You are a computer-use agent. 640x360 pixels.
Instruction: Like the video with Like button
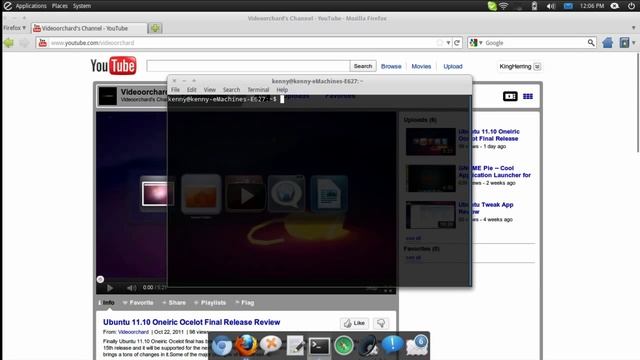click(354, 323)
